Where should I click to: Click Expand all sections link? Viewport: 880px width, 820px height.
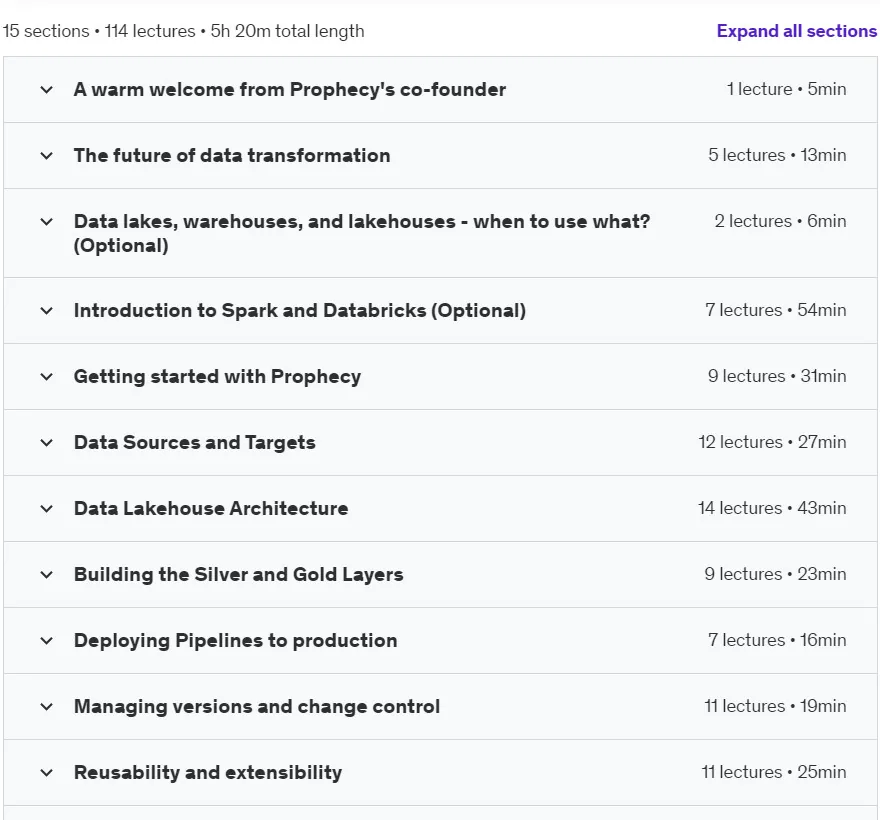tap(796, 31)
